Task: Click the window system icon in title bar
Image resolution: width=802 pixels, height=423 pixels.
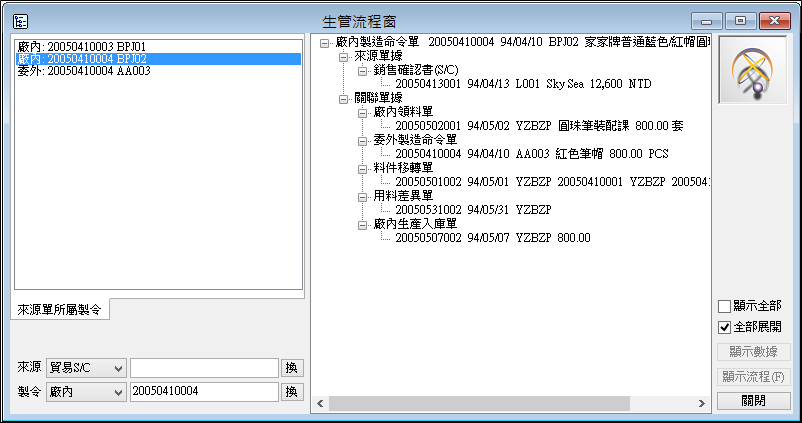Action: coord(21,20)
